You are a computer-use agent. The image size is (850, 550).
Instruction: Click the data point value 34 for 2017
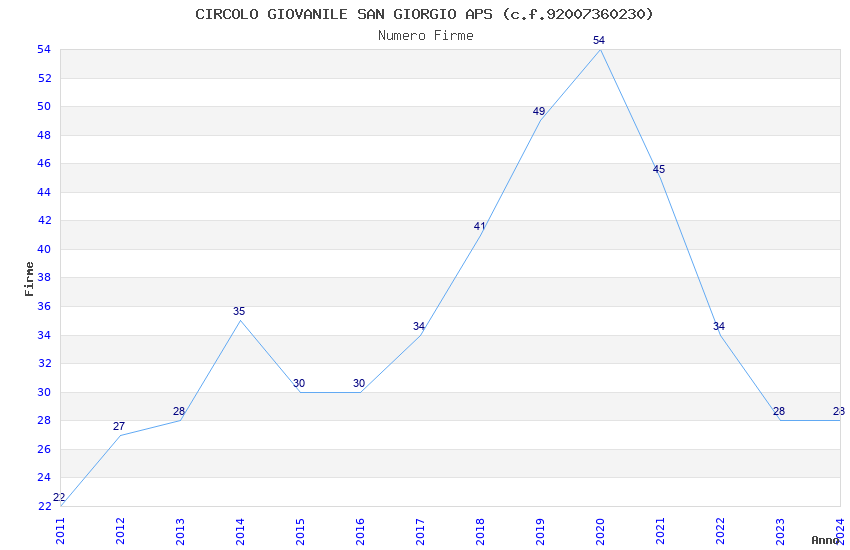418,326
